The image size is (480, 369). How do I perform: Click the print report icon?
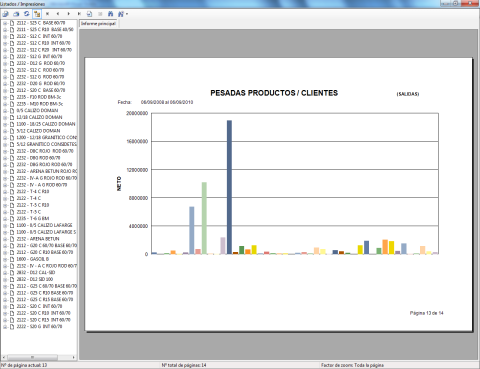(16, 14)
